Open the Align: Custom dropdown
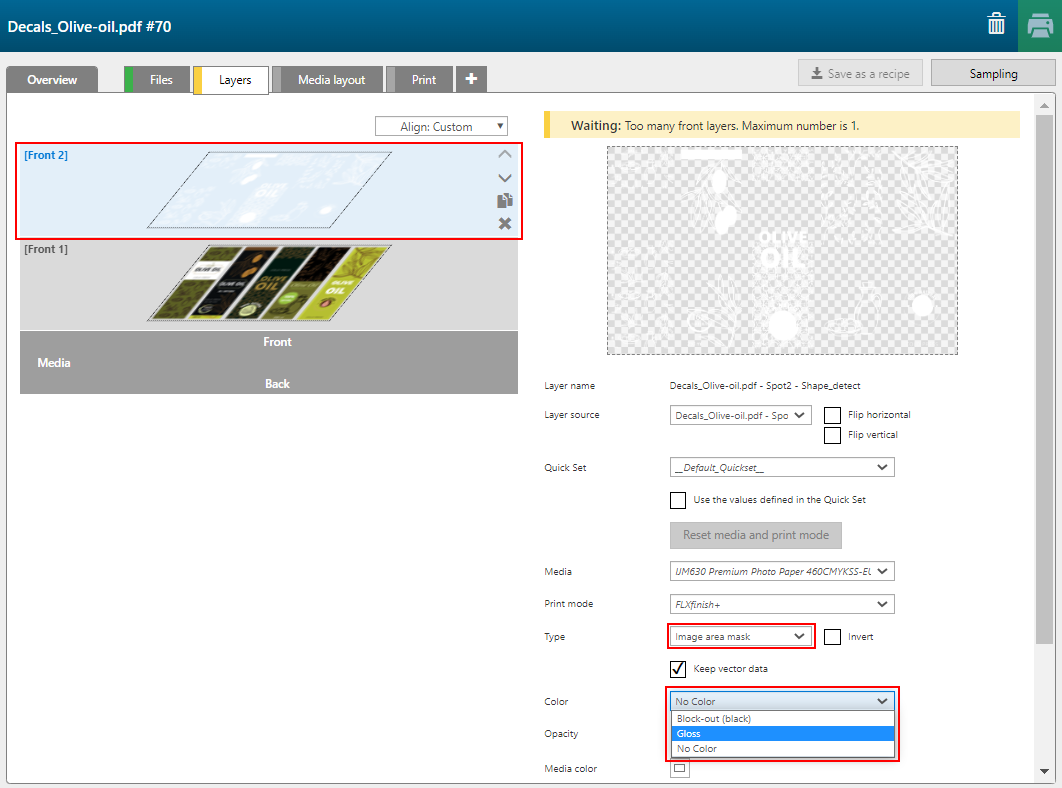This screenshot has height=788, width=1062. [441, 127]
